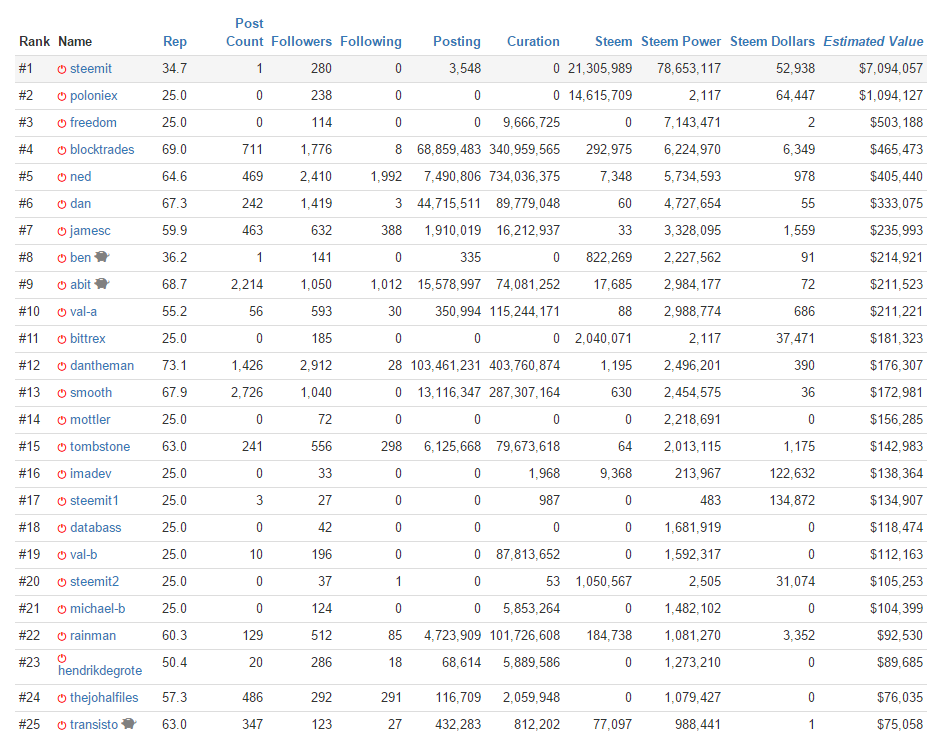Sort the table by Rep column
938x741 pixels.
click(175, 41)
